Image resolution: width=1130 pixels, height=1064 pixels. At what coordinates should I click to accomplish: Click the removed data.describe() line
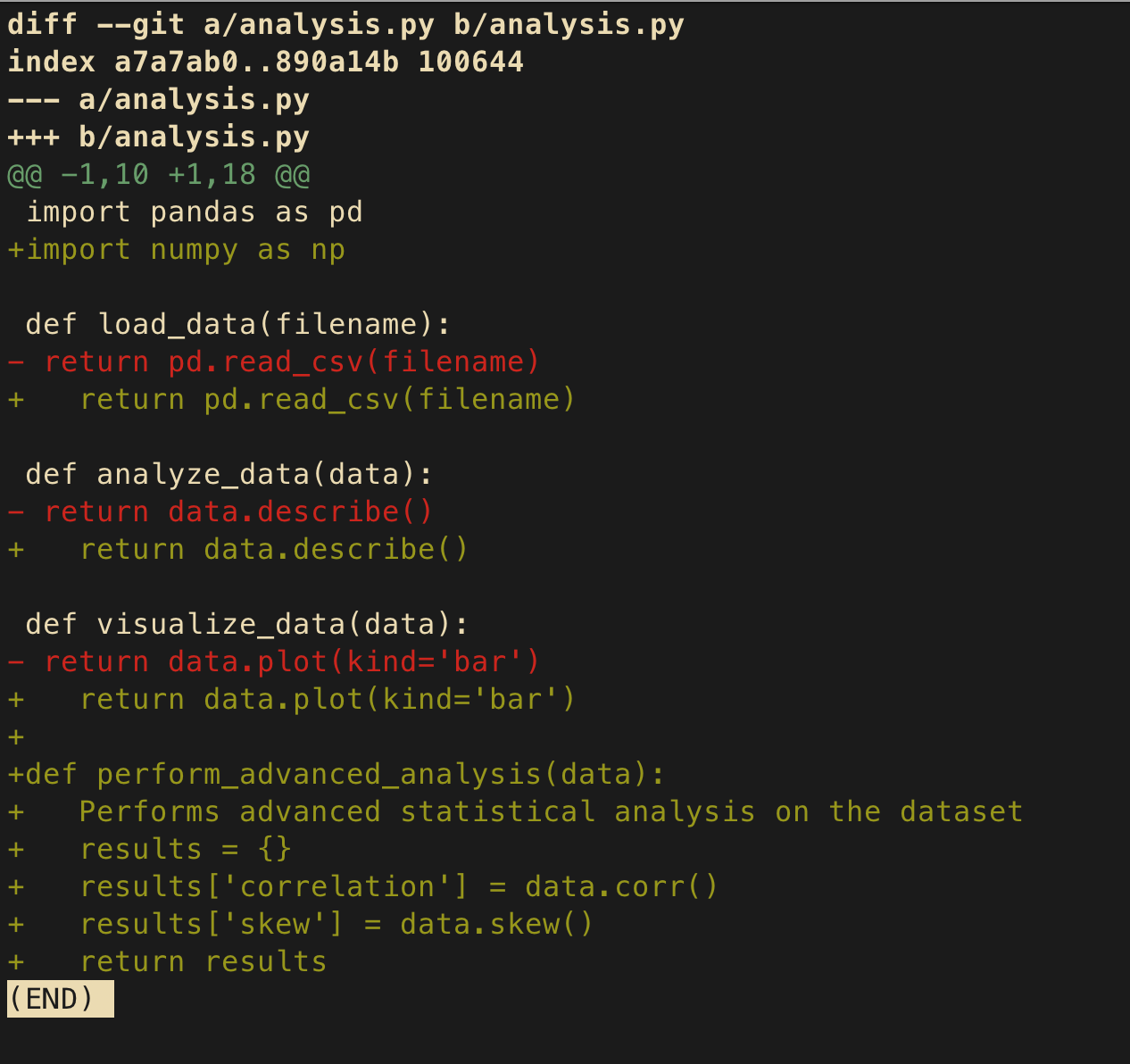pyautogui.click(x=221, y=511)
